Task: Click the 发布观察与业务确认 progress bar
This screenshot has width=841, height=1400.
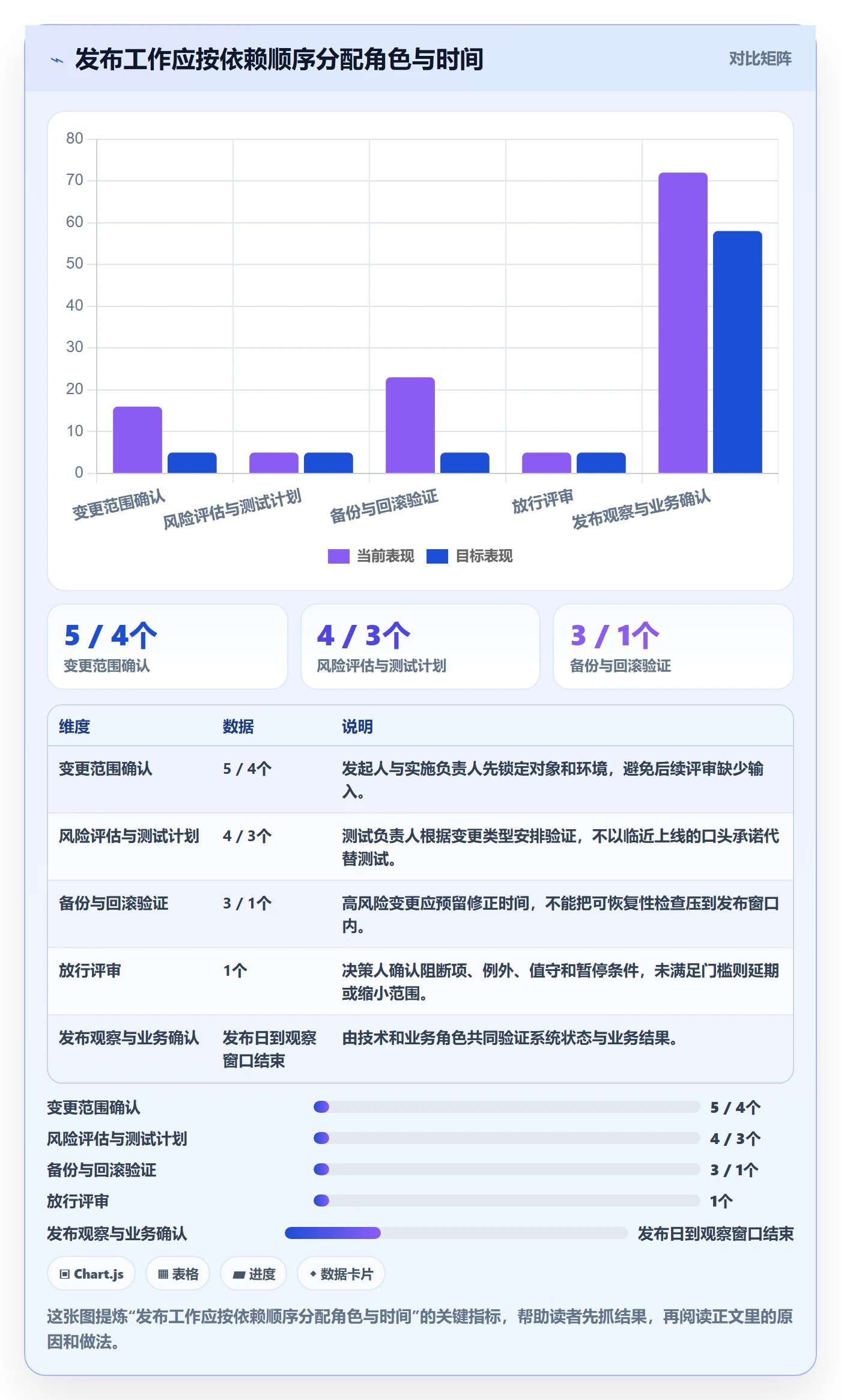Action: coord(456,1233)
